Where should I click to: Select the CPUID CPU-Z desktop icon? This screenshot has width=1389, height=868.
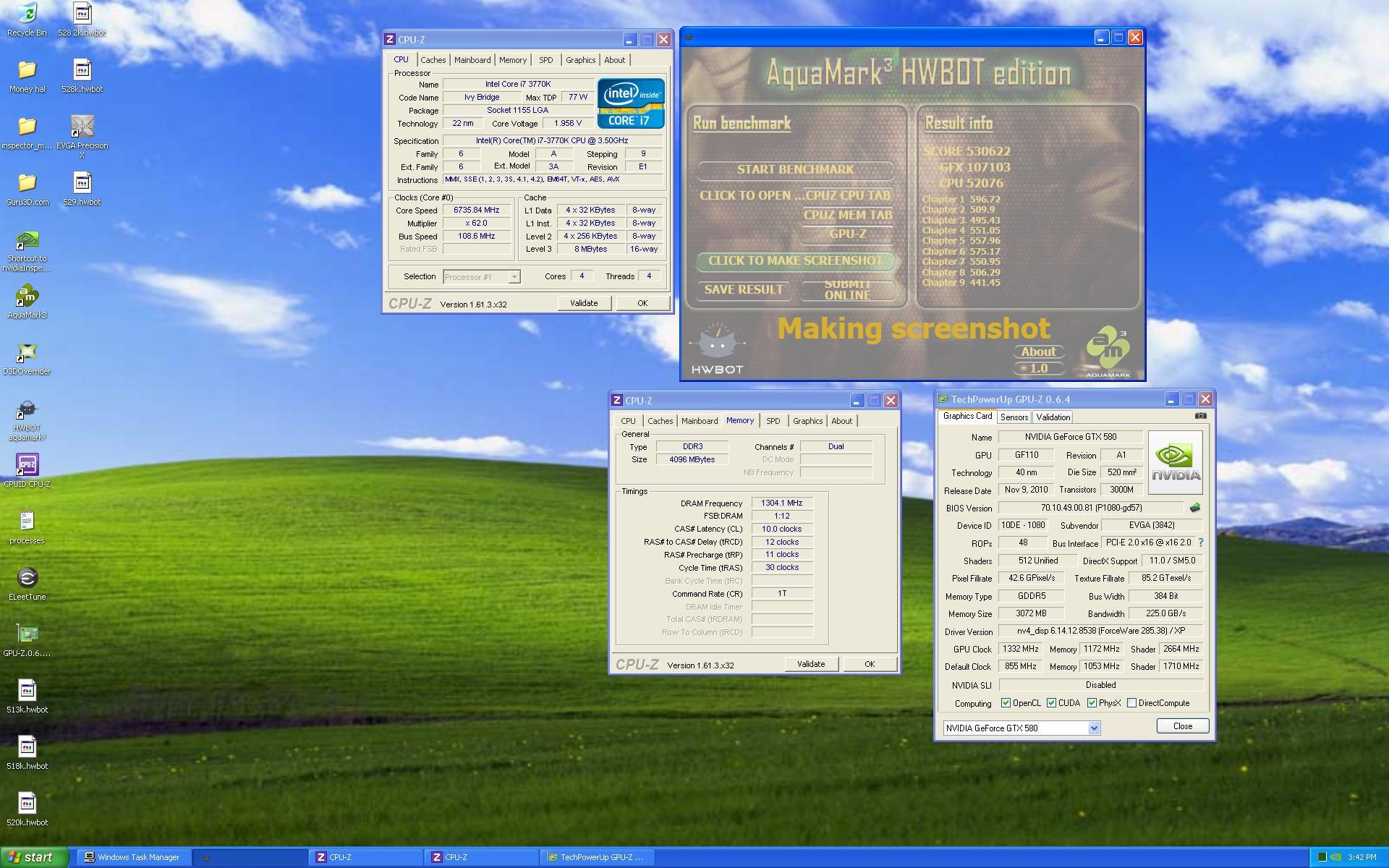(27, 471)
